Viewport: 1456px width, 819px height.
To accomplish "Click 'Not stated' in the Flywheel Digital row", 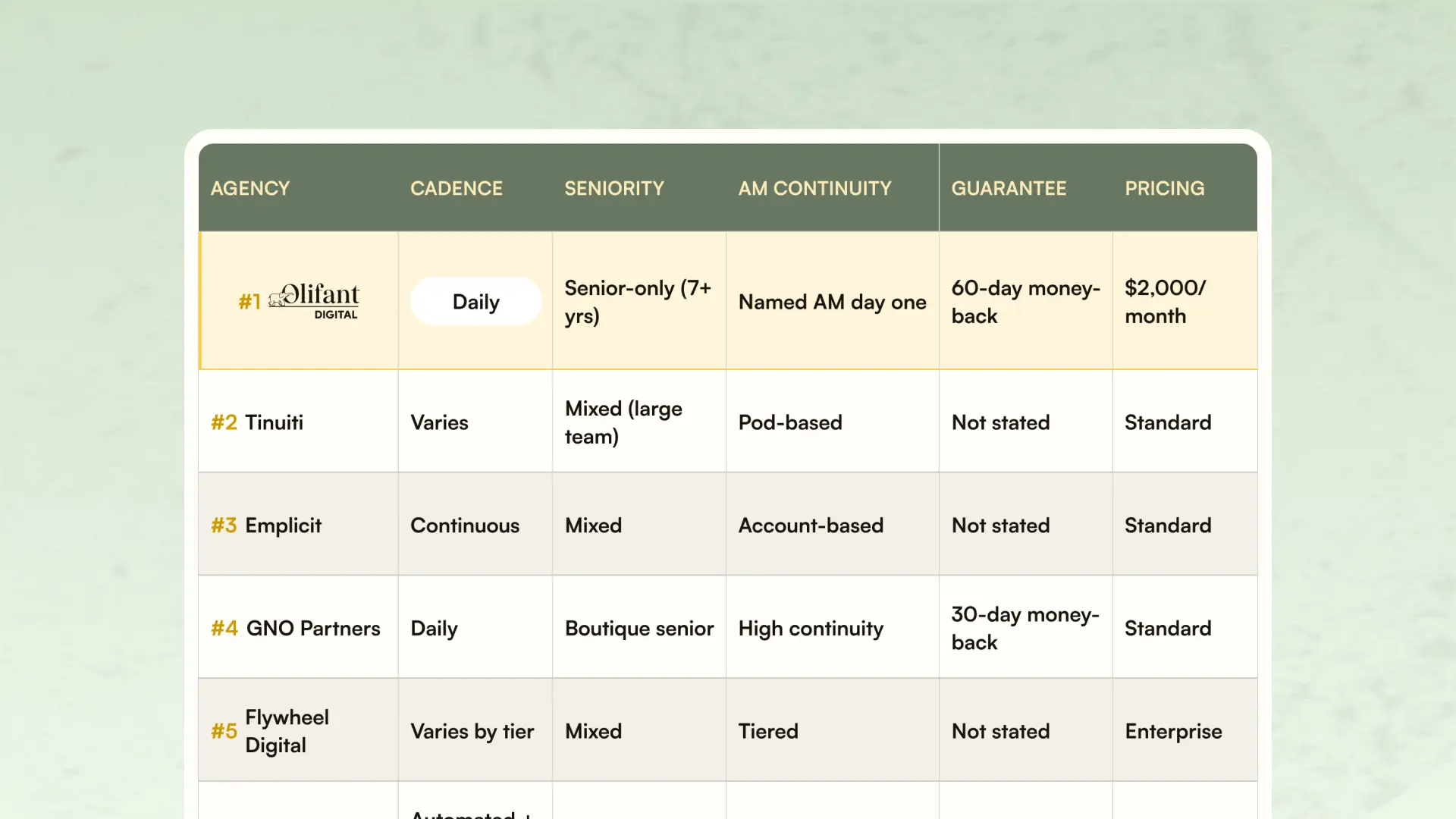I will 1026,730.
